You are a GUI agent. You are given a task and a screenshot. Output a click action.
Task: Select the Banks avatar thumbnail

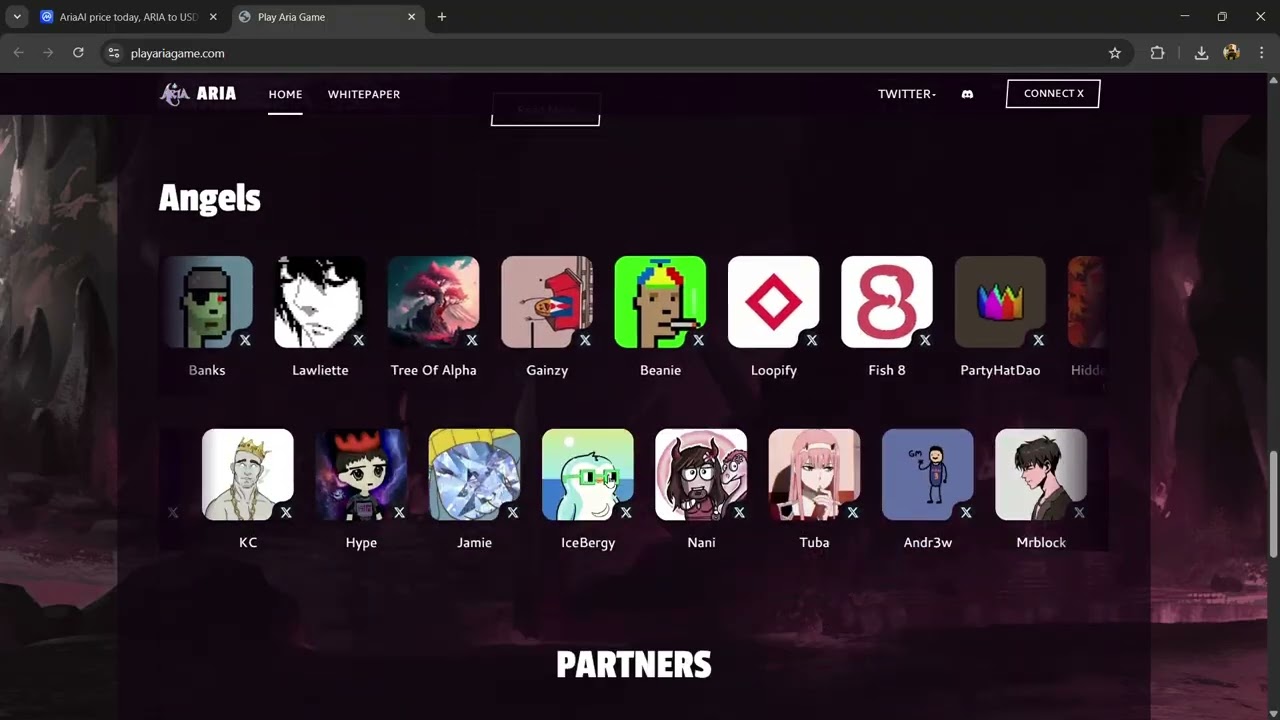(207, 302)
